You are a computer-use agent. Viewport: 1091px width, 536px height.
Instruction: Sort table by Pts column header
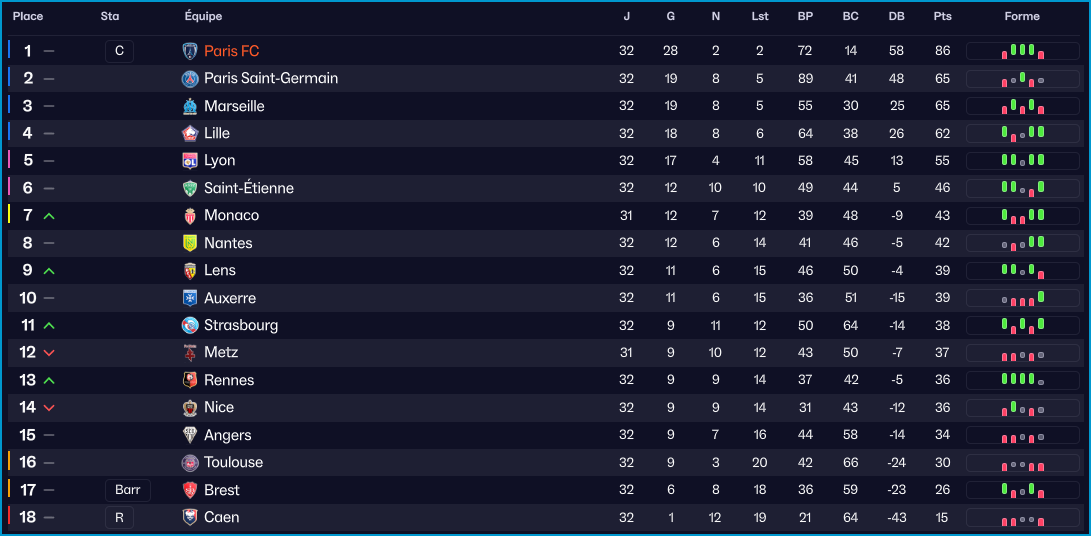click(942, 16)
